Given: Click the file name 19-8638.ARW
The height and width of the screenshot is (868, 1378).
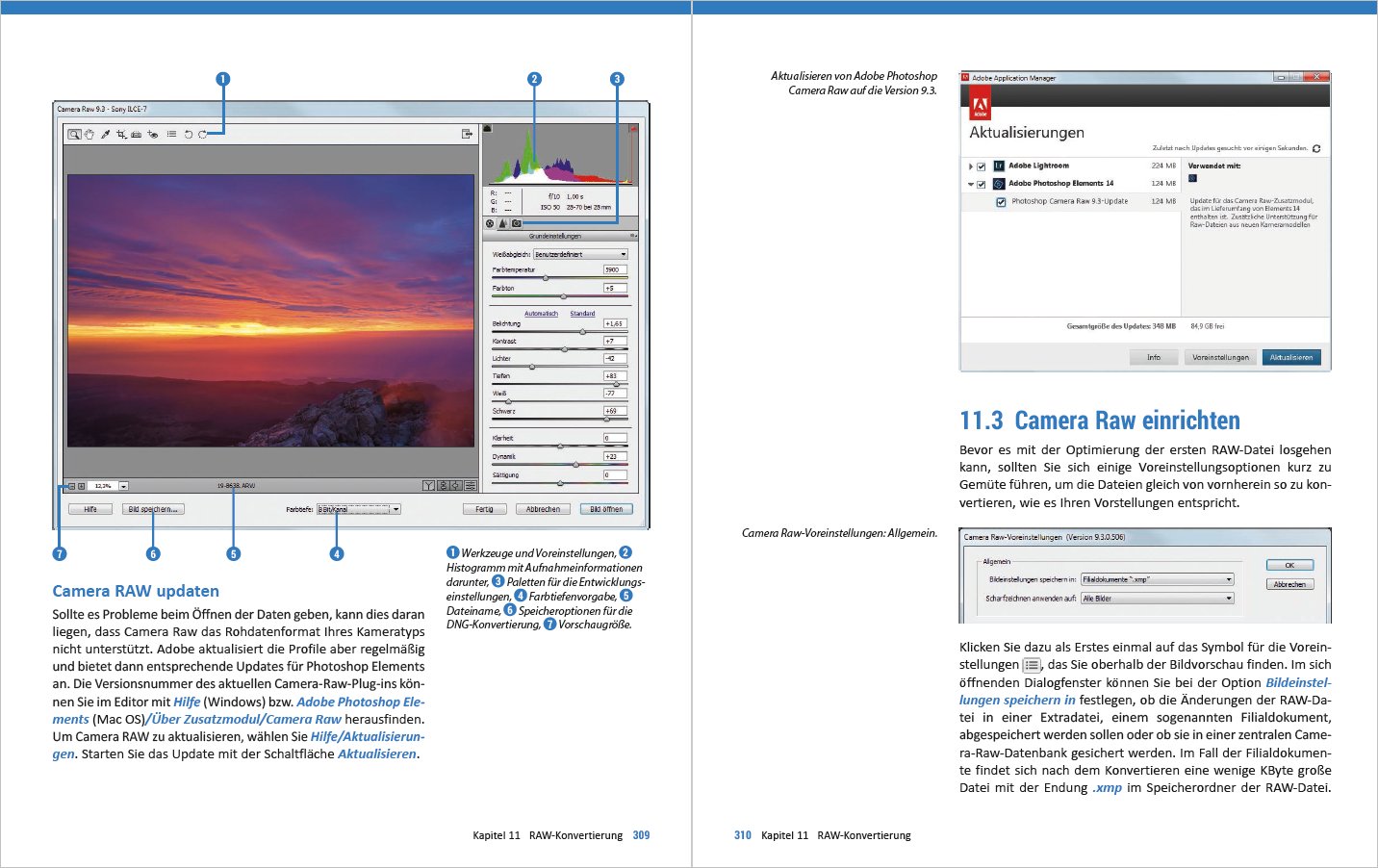Looking at the screenshot, I should click(x=237, y=486).
